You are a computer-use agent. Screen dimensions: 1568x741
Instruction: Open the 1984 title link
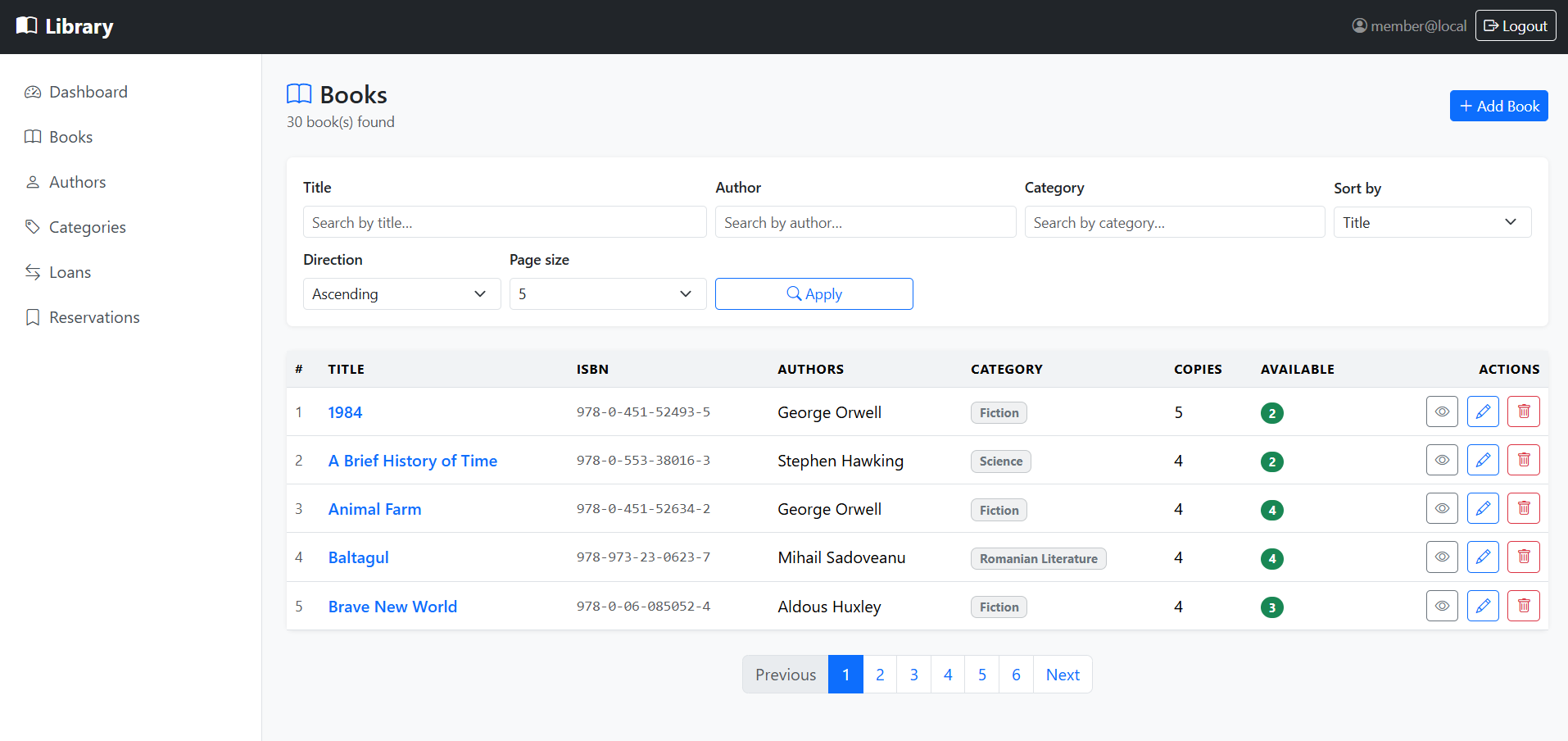(x=345, y=412)
